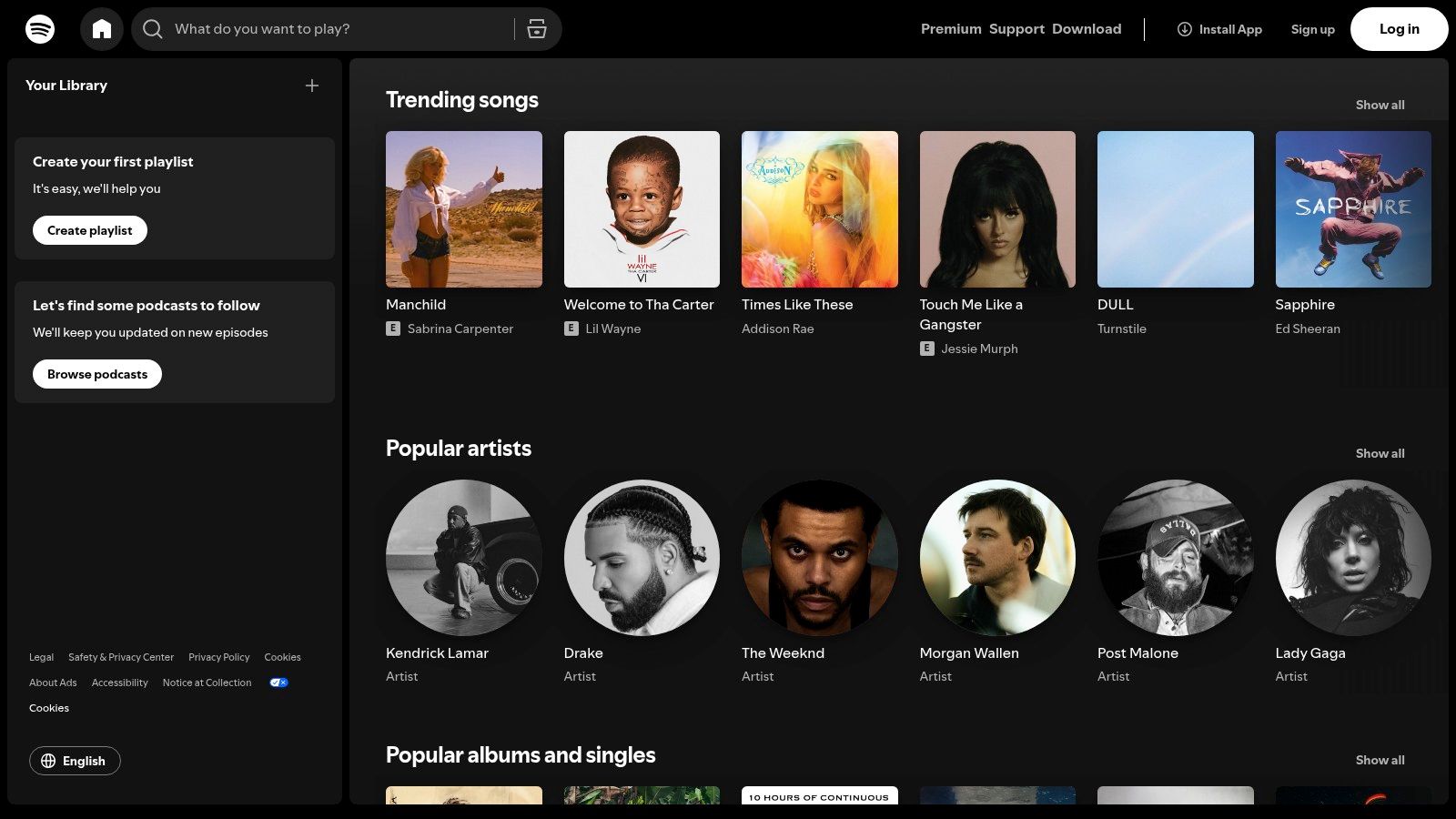Open the Accessibility link
This screenshot has width=1456, height=819.
[119, 682]
